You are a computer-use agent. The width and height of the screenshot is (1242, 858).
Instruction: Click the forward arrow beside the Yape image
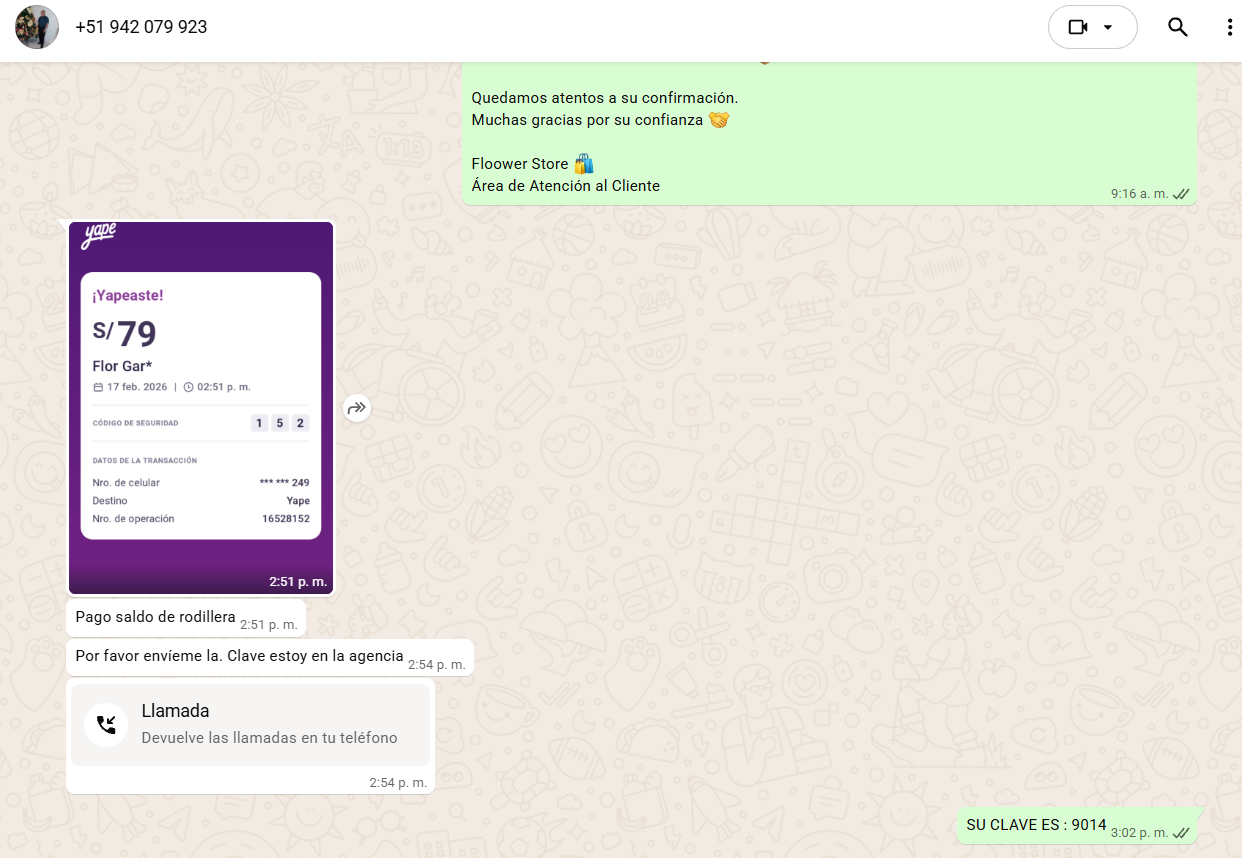(x=357, y=407)
